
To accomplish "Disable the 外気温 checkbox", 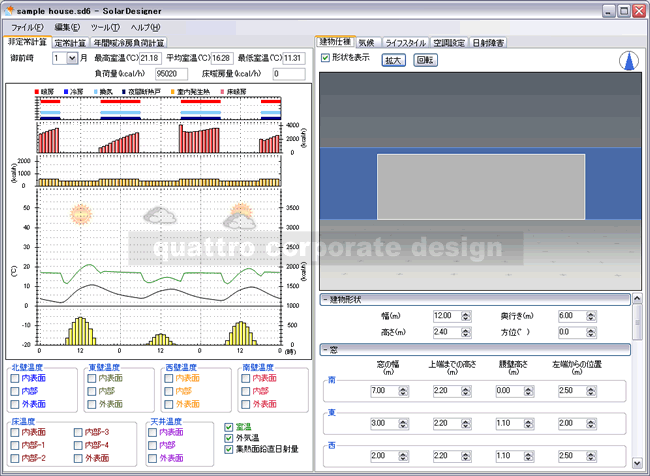I will pyautogui.click(x=229, y=438).
